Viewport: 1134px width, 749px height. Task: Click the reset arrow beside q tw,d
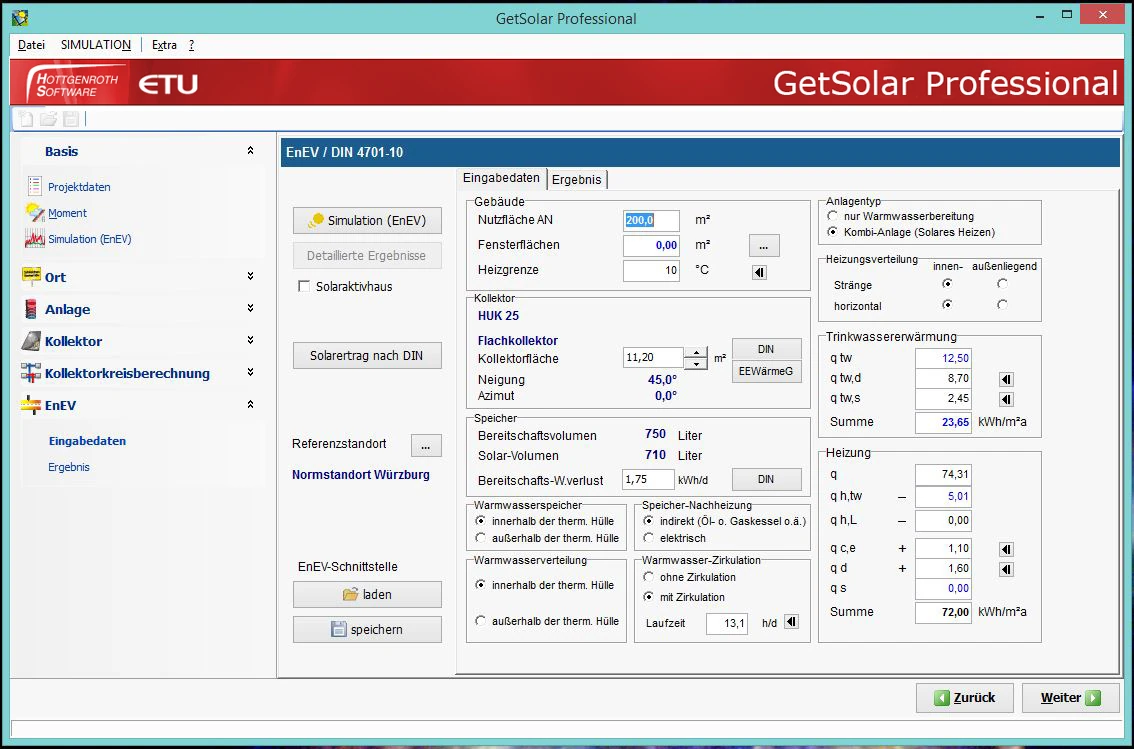(1007, 380)
